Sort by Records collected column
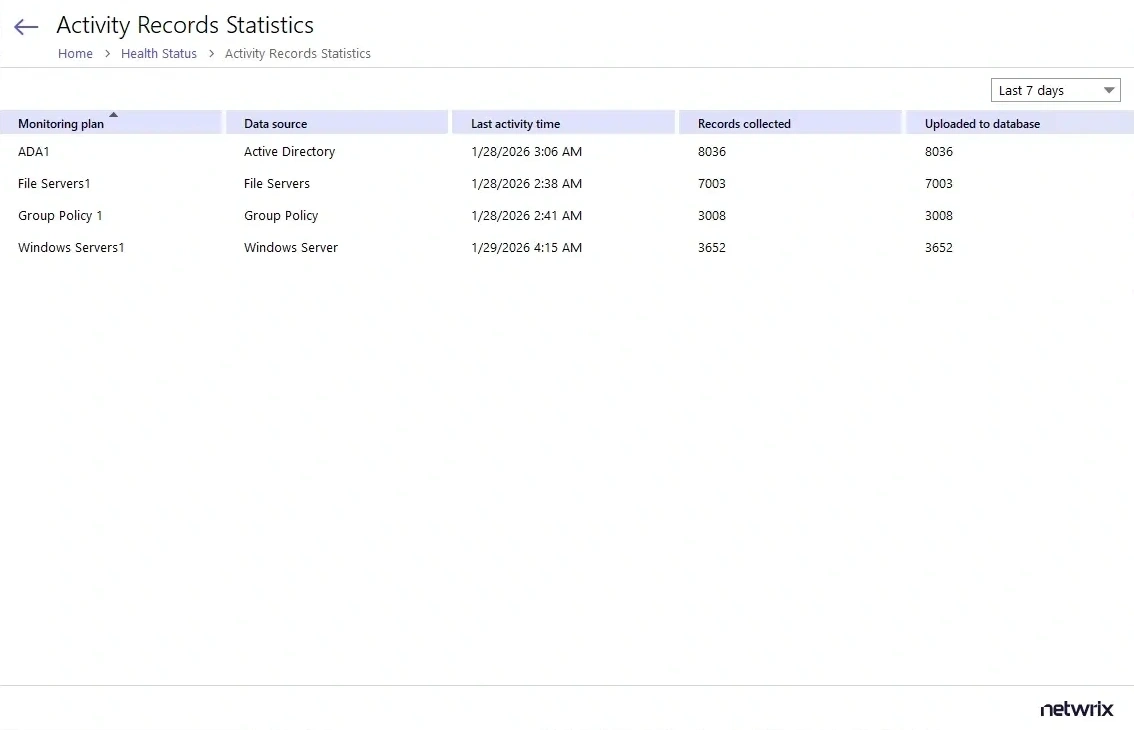This screenshot has width=1134, height=730. 744,123
